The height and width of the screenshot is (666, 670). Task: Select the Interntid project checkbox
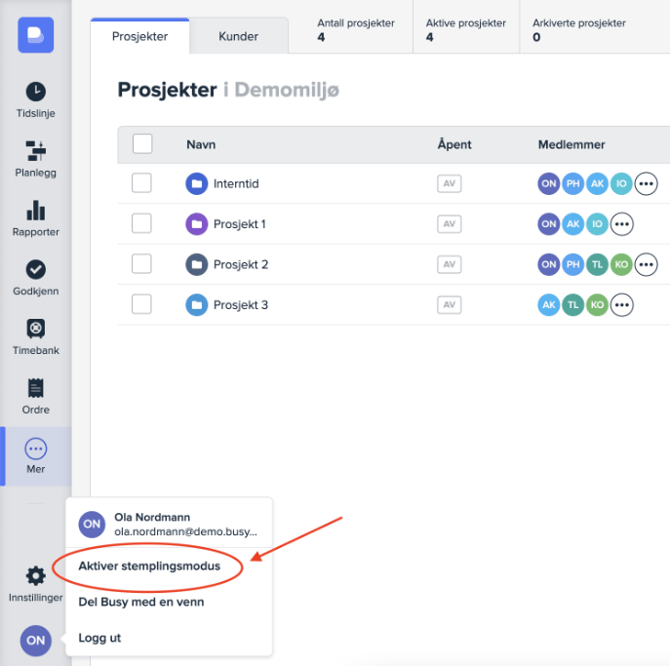point(142,183)
